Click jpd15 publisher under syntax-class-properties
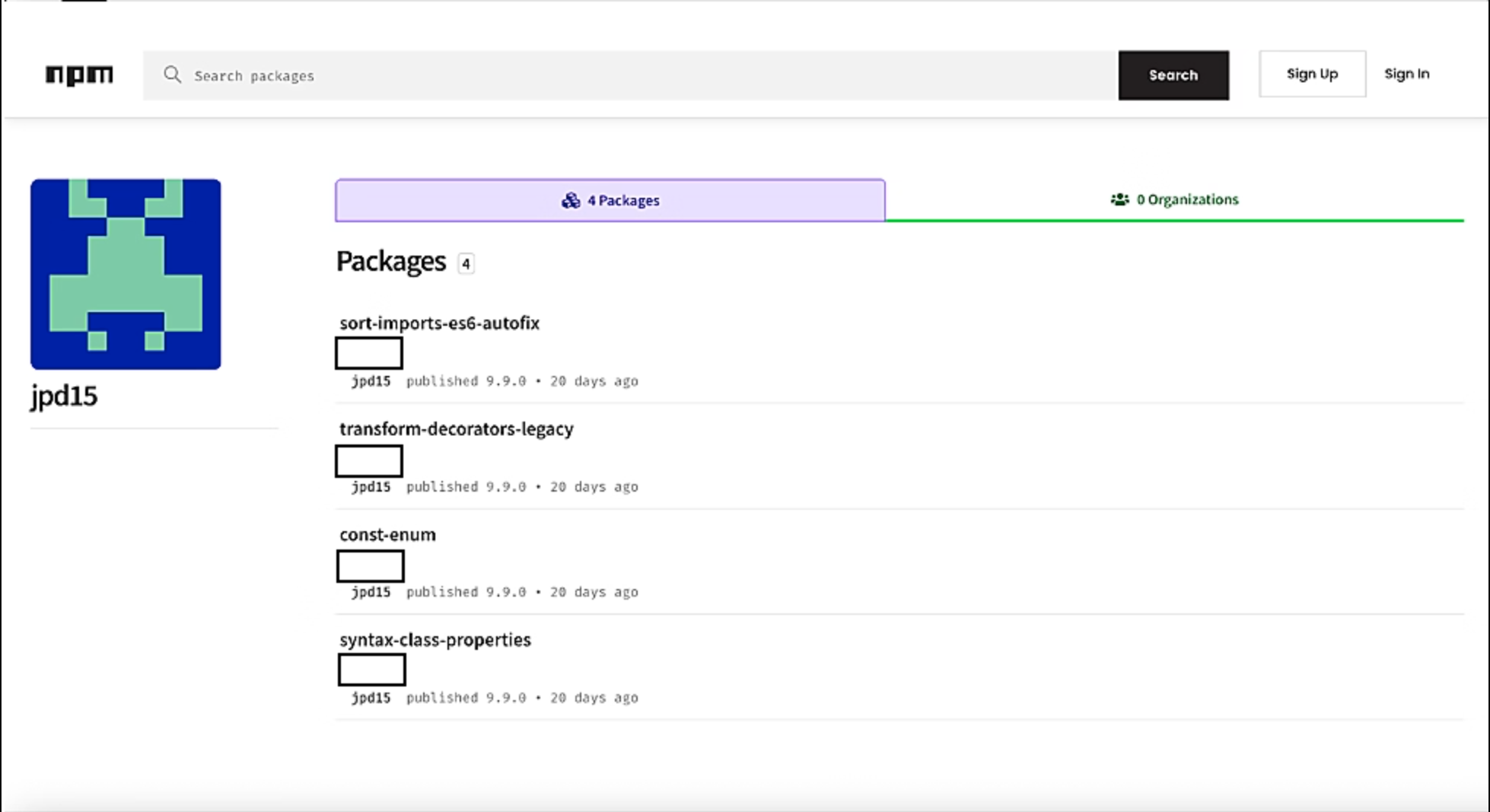 tap(371, 698)
